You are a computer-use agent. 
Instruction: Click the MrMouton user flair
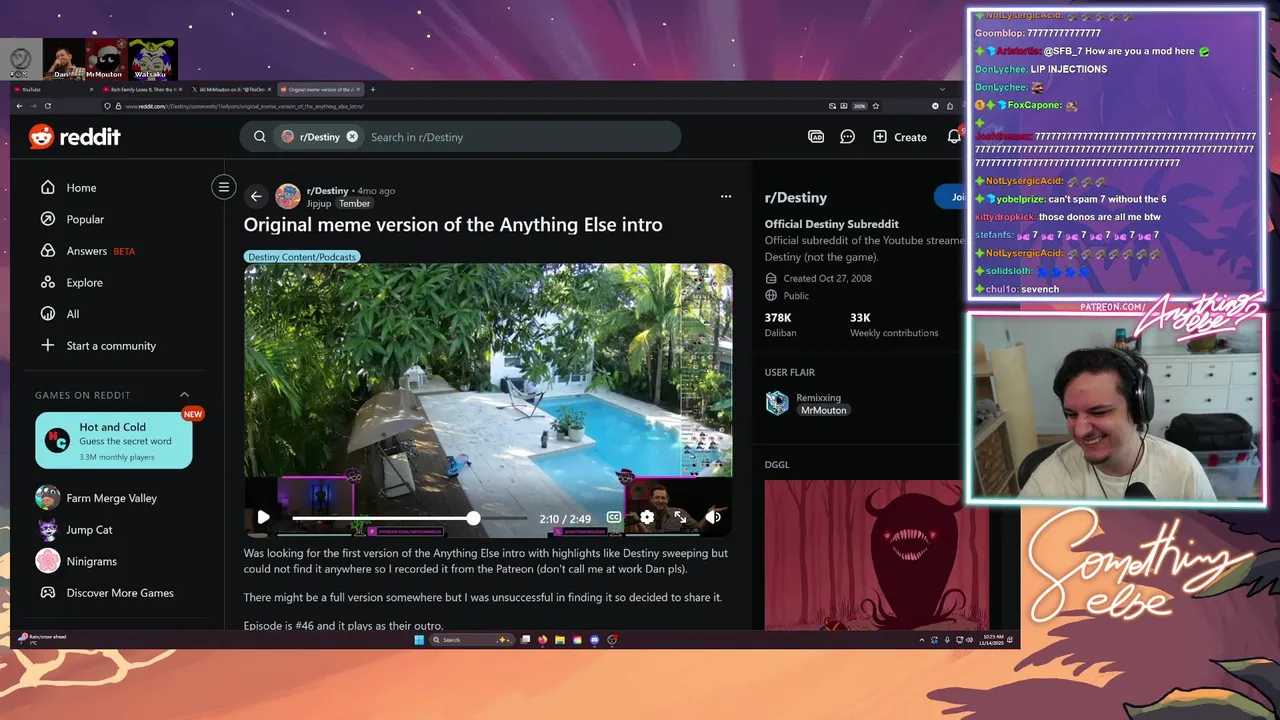click(824, 410)
